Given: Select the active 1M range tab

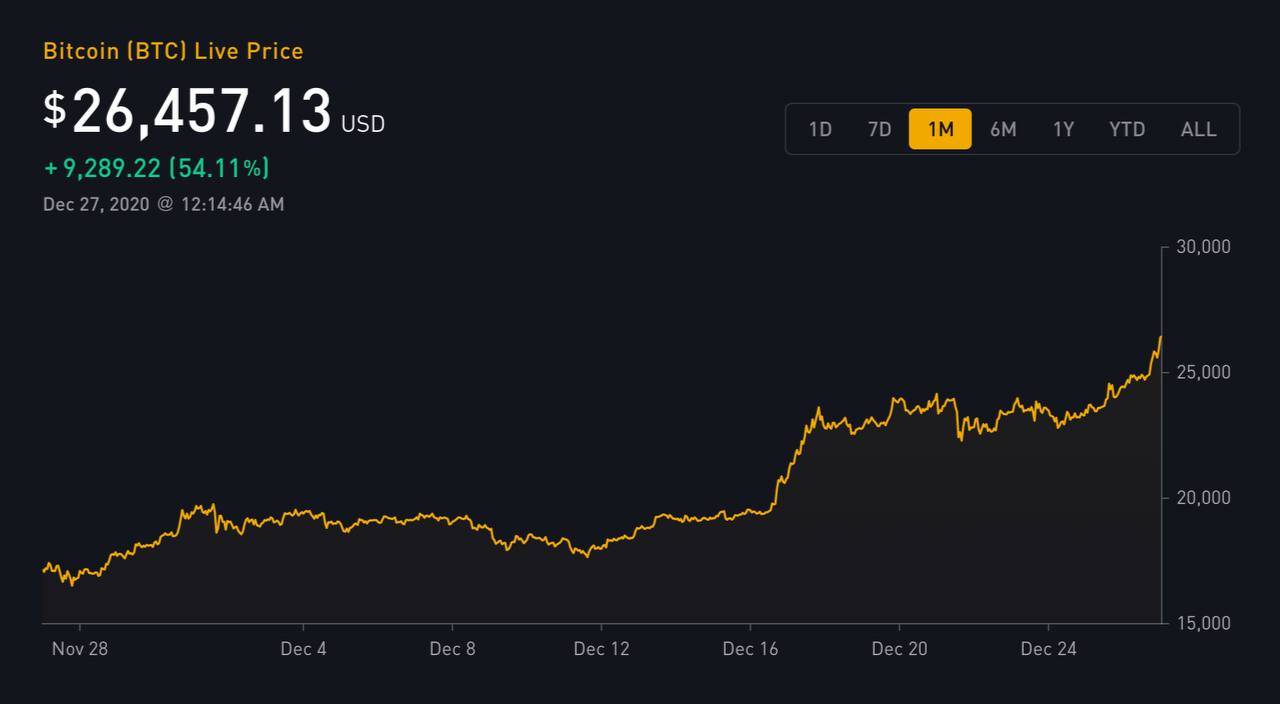Looking at the screenshot, I should click(x=940, y=129).
